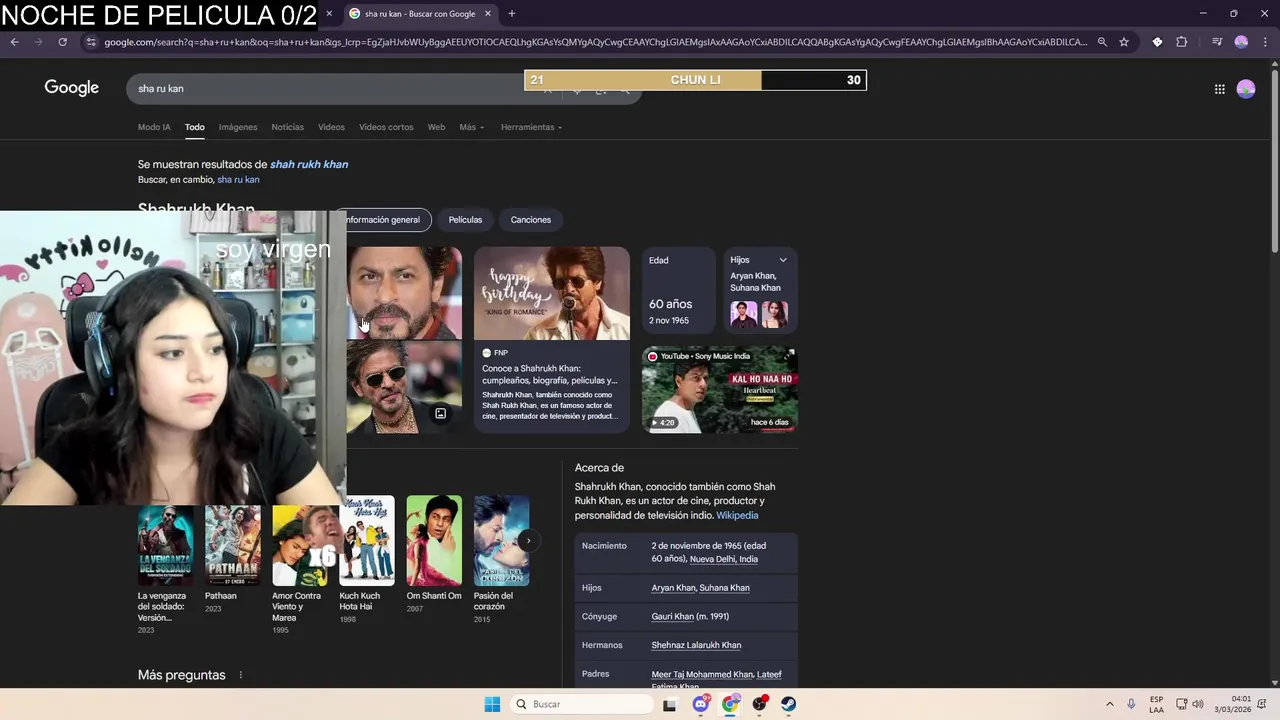
Task: Open site information icon in address bar
Action: pos(91,42)
